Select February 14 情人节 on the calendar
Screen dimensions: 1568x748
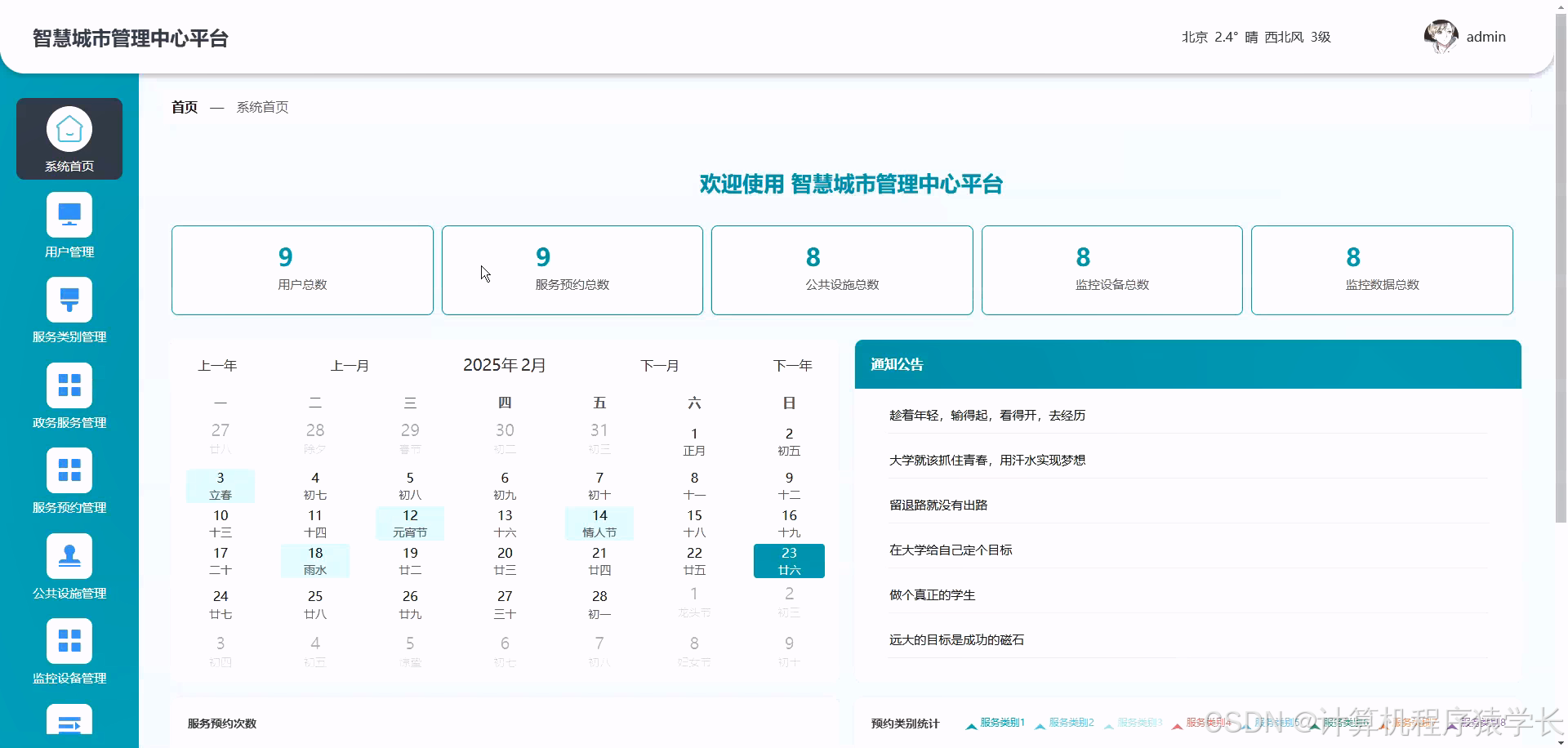pos(599,523)
